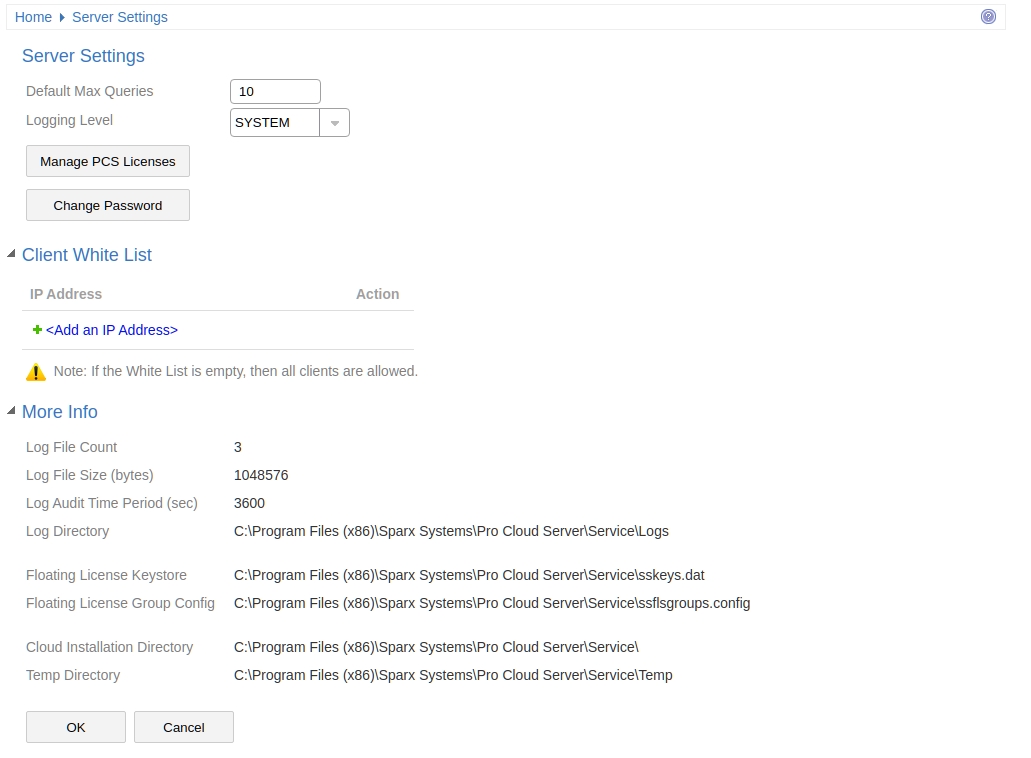Click the IP Address column header
The width and height of the screenshot is (1031, 758).
pos(66,294)
